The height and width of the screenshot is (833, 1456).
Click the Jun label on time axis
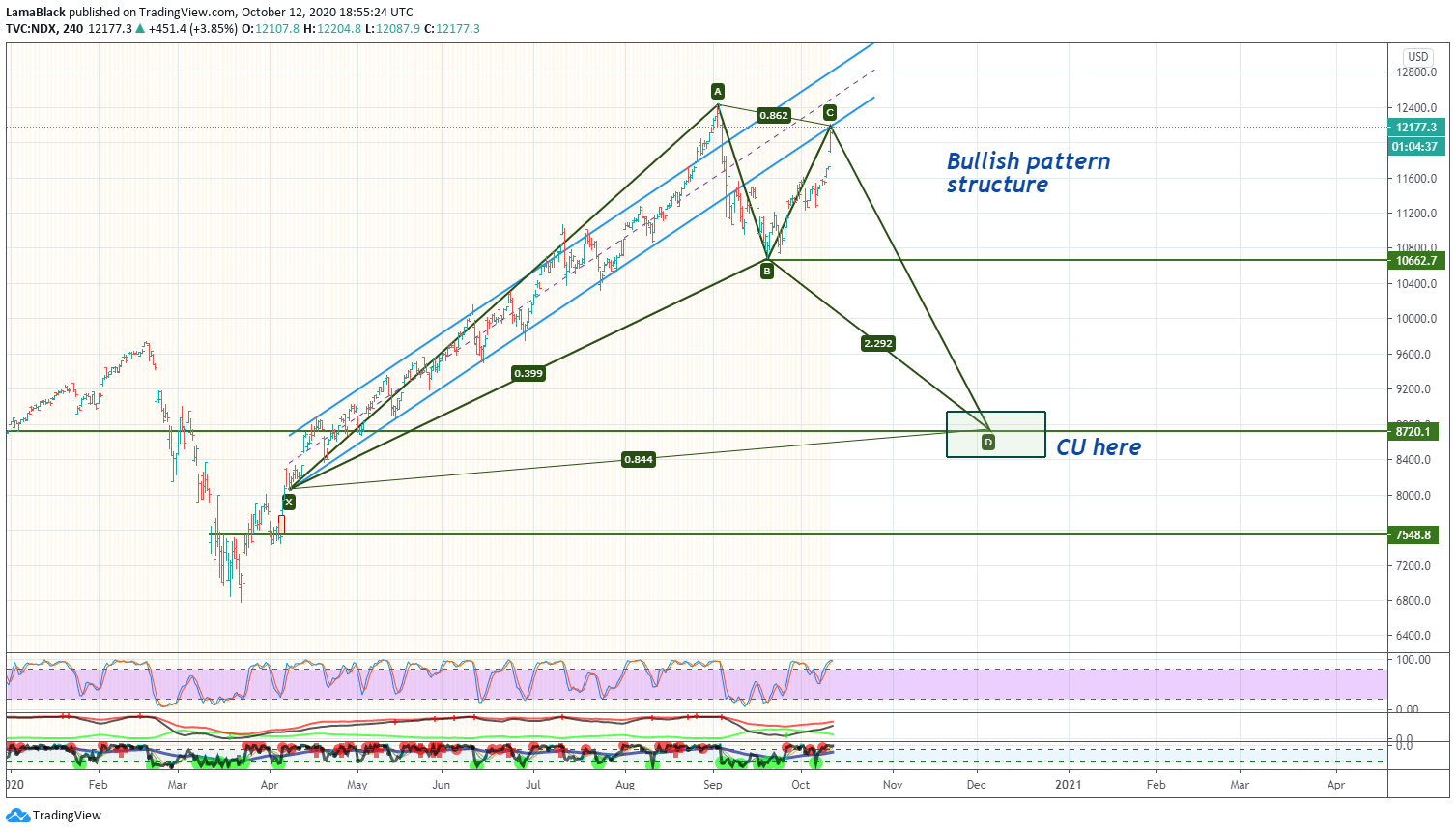442,785
